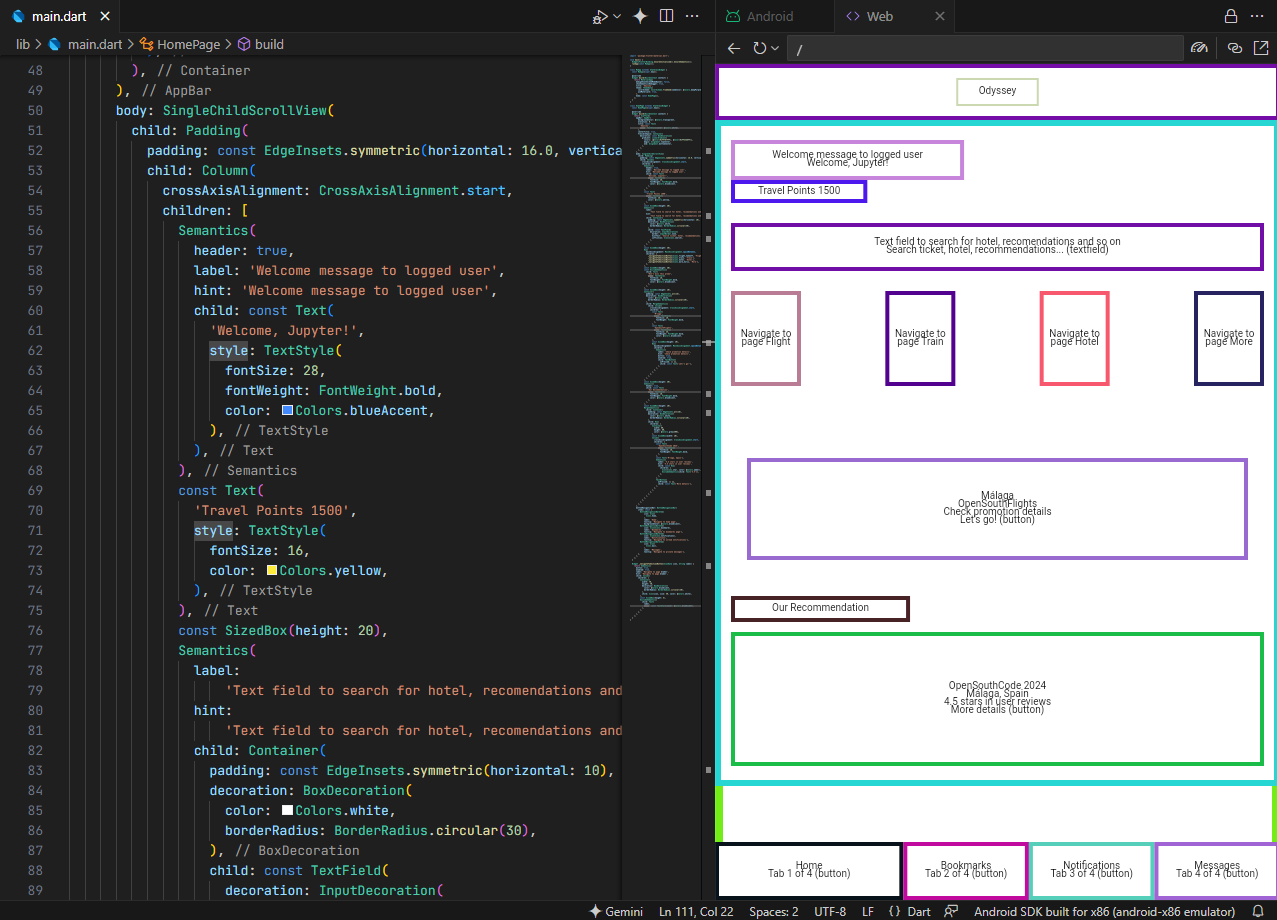Click the lock icon in preview panel

1231,16
